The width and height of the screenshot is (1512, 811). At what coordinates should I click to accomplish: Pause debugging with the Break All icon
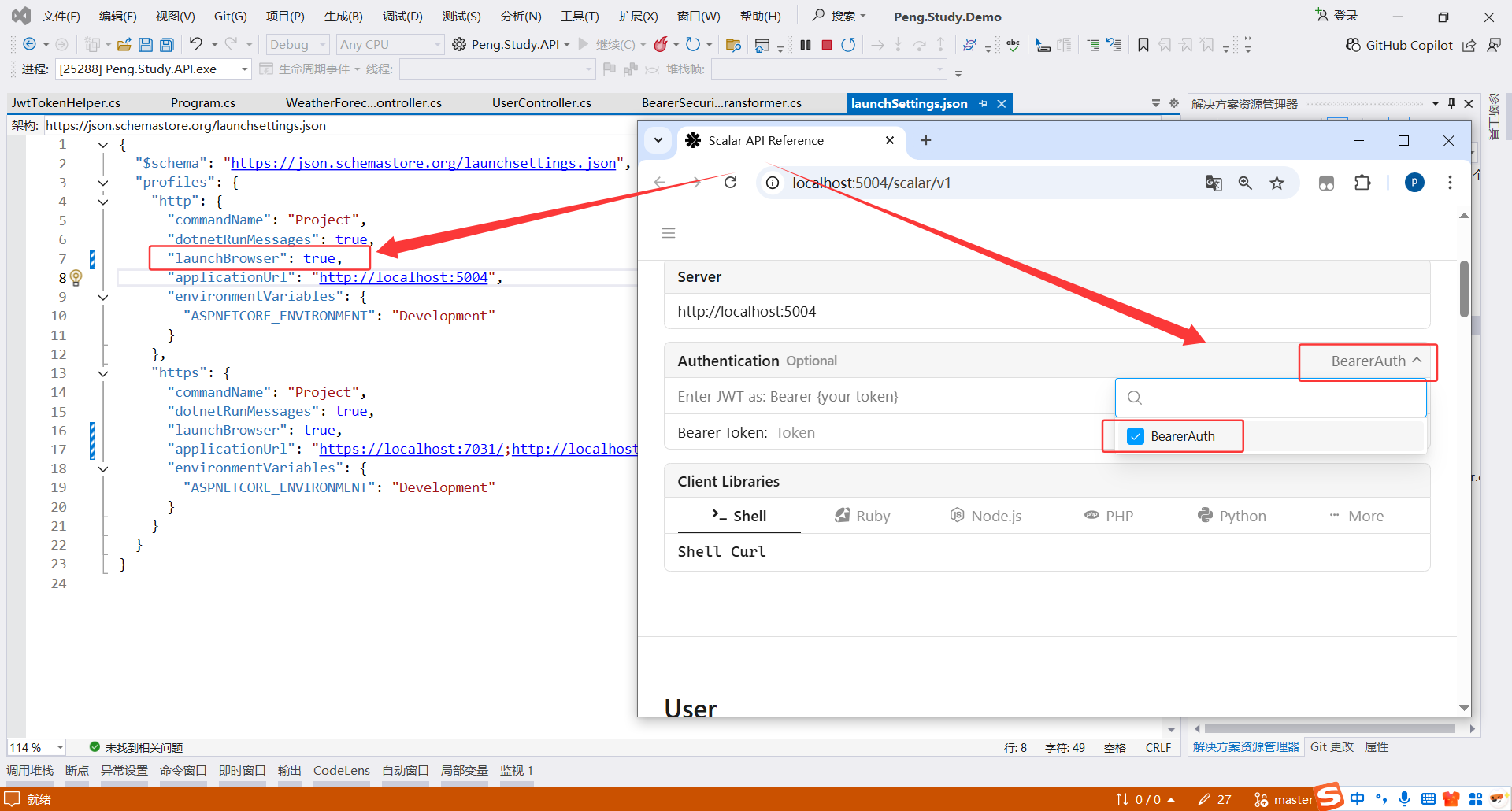(x=805, y=45)
